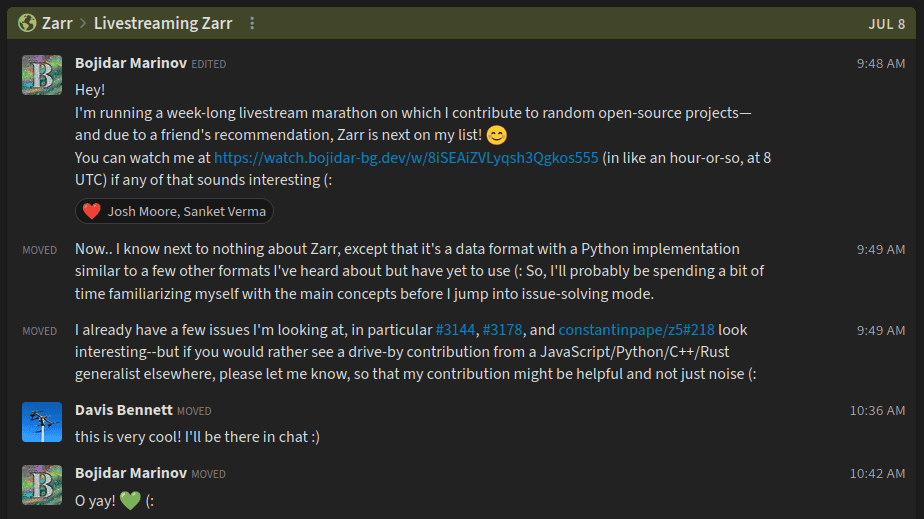Screen dimensions: 924x519
Task: Open Bojidar Marinov's avatar on the 10:42 AM message
Action: point(42,485)
